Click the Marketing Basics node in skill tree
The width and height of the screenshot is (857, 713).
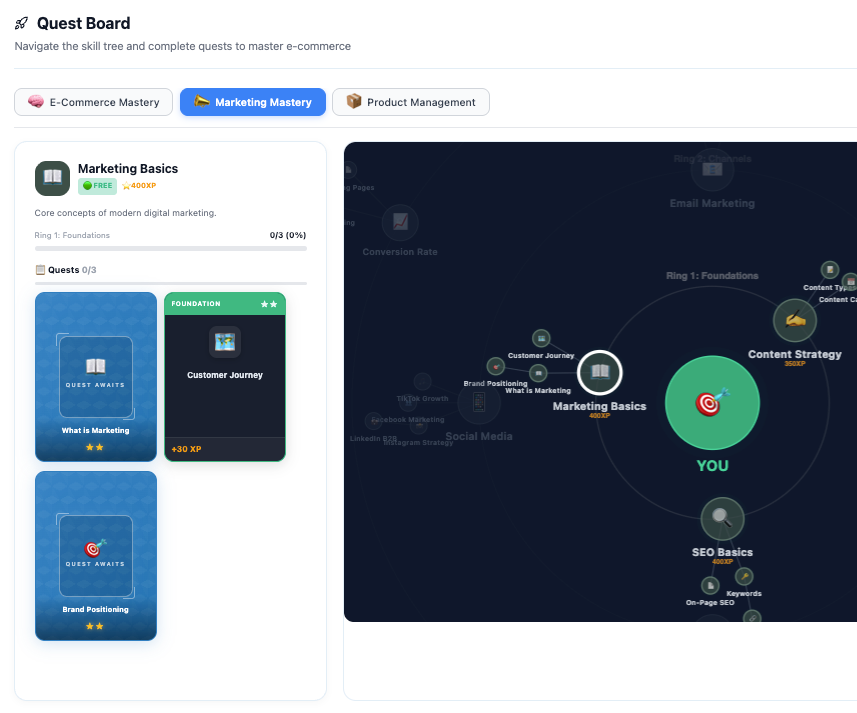pyautogui.click(x=600, y=373)
